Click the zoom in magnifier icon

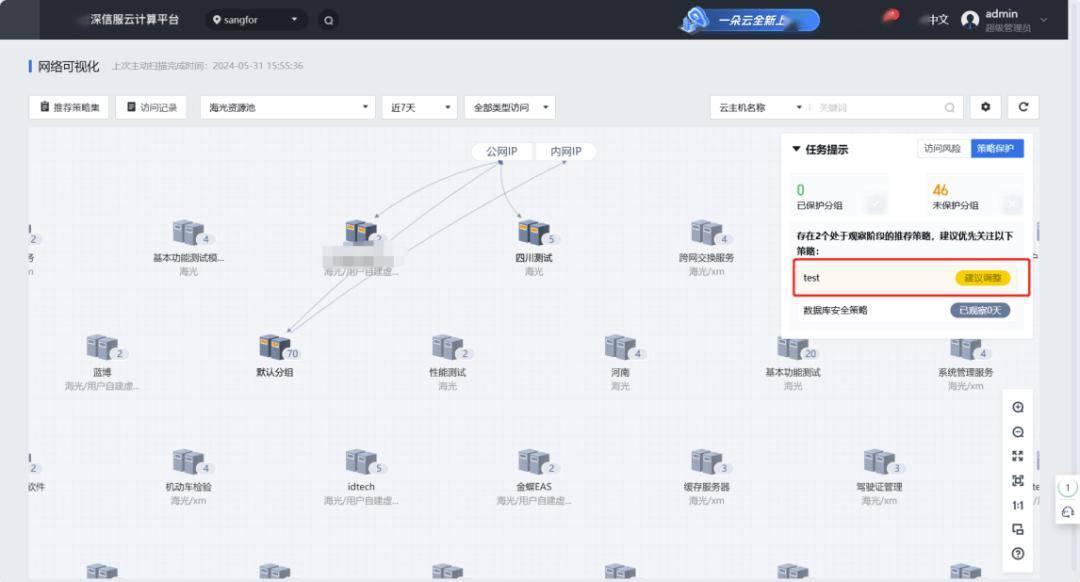pos(1017,407)
